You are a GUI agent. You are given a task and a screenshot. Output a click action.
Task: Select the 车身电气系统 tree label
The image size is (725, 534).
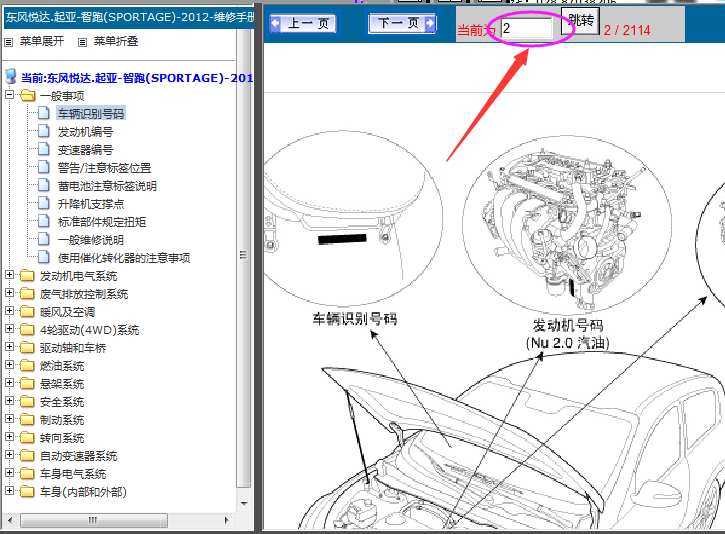coord(73,474)
